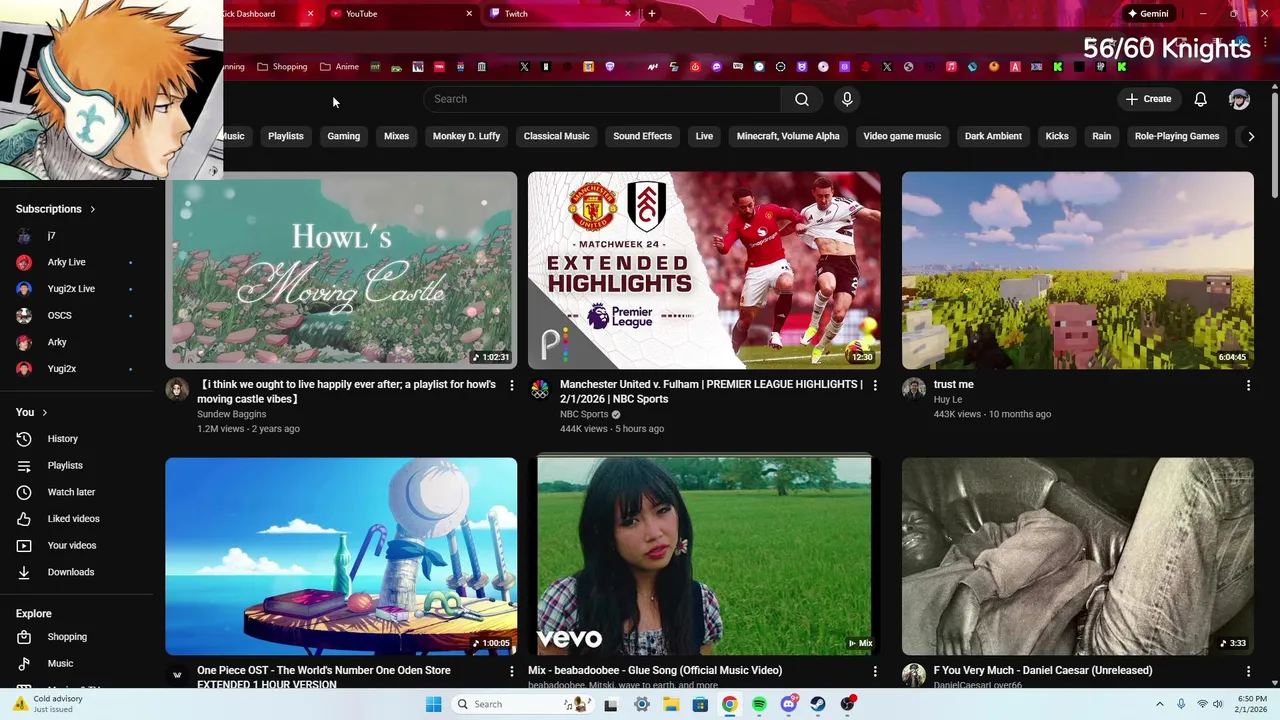Open a new browser tab
The width and height of the screenshot is (1280, 720).
652,14
